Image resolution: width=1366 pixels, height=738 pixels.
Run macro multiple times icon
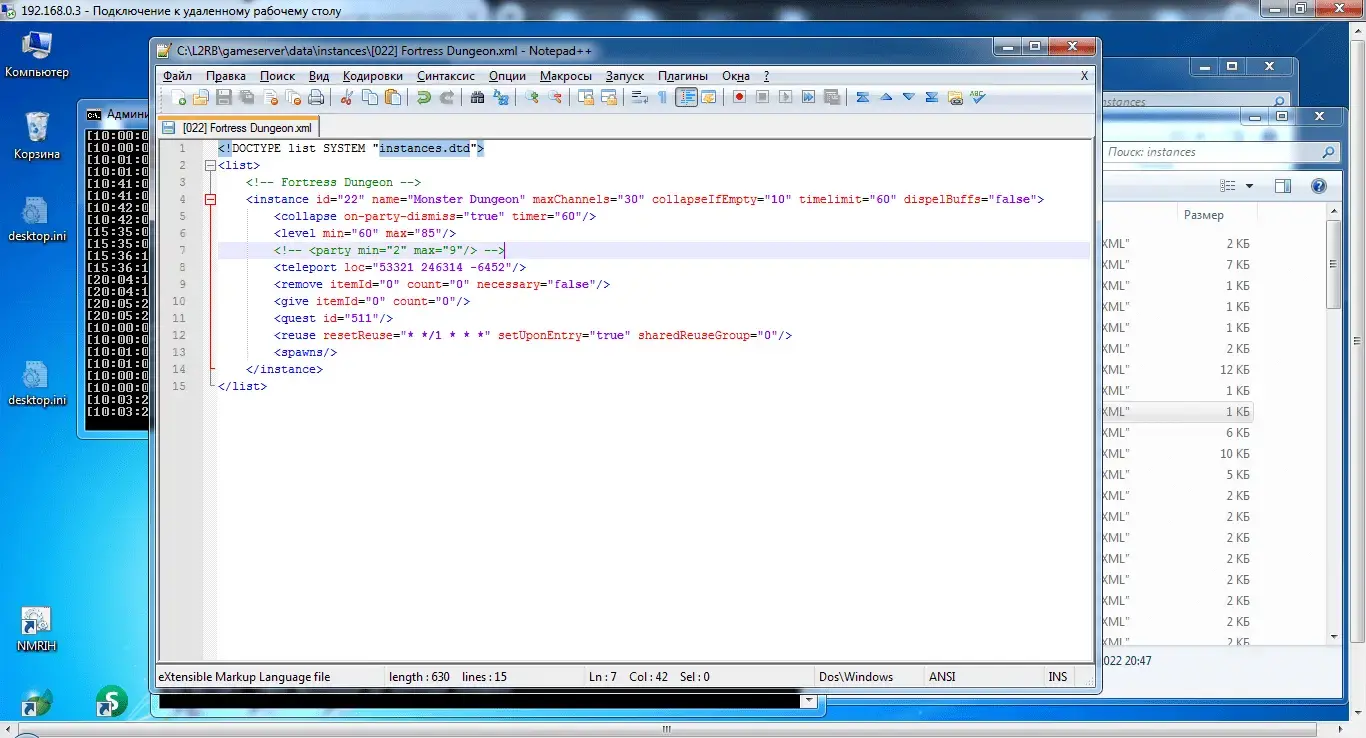808,97
